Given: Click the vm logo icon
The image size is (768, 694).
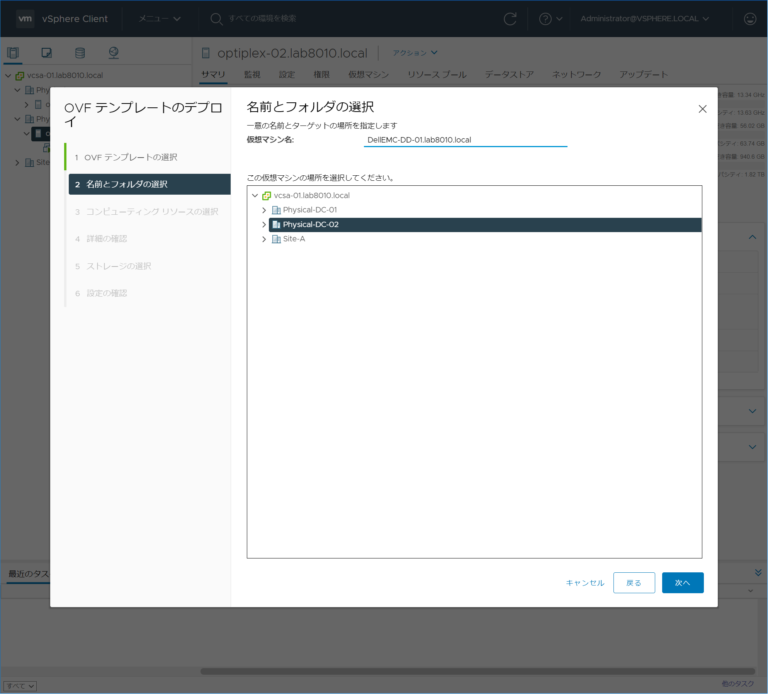Looking at the screenshot, I should [24, 19].
